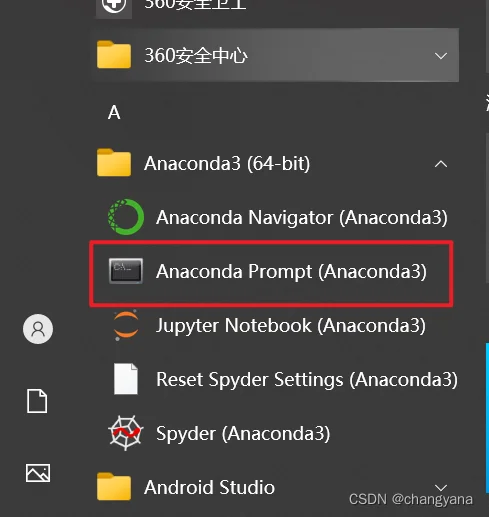The width and height of the screenshot is (489, 517).
Task: Click the 360安全中心 folder icon
Action: 114,54
